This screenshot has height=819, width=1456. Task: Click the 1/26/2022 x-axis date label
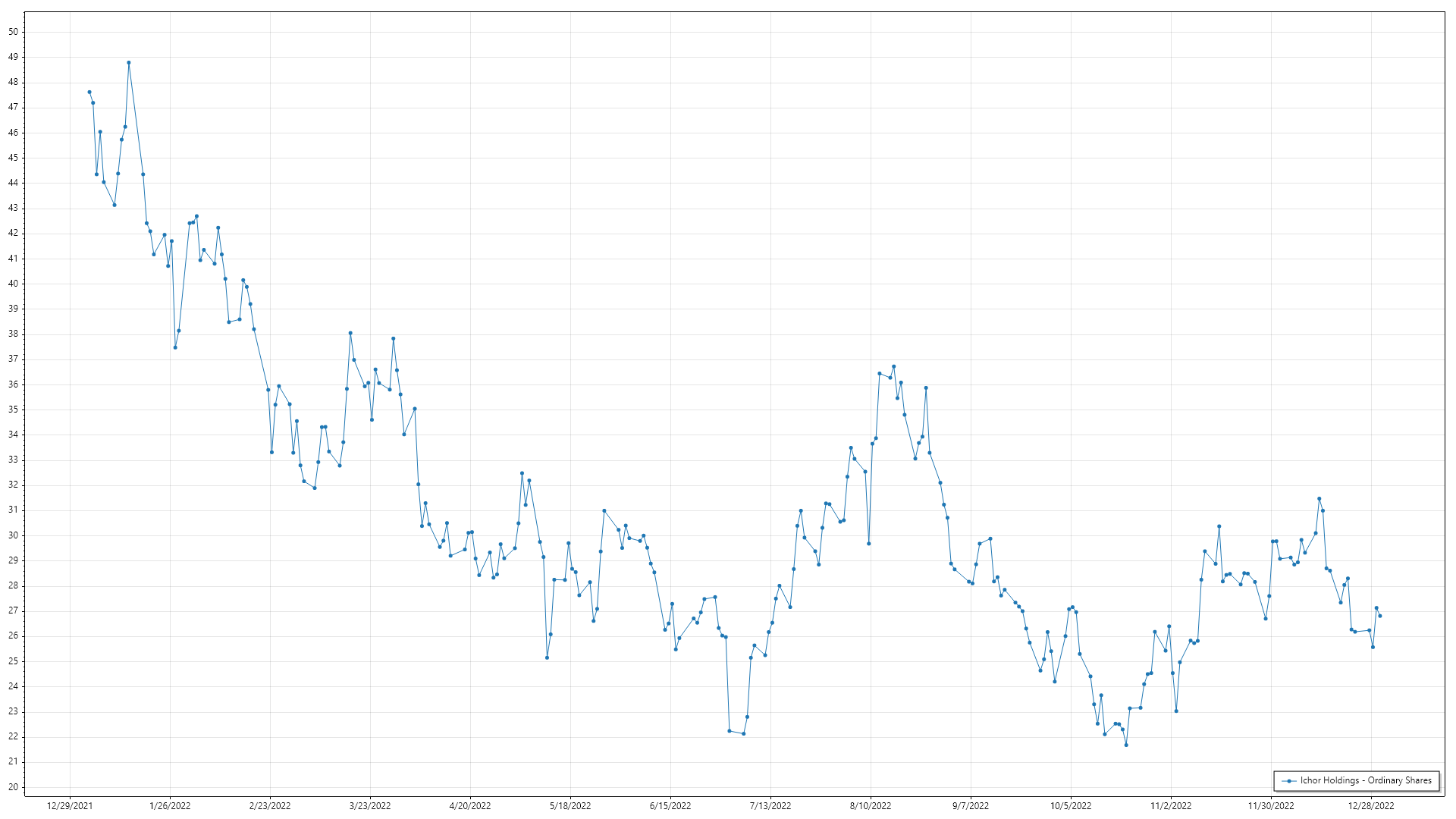pos(170,806)
